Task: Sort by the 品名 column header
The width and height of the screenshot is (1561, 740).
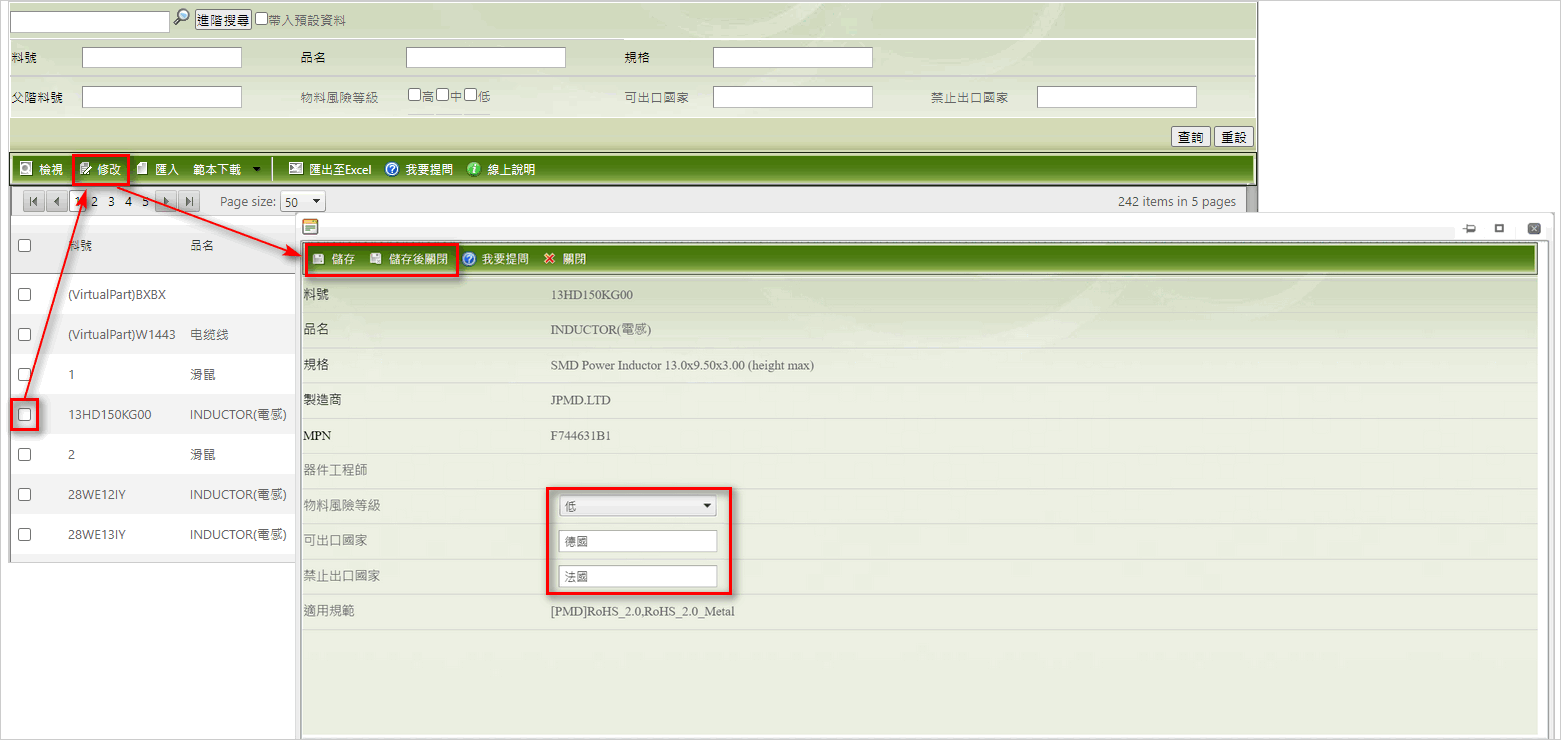Action: pyautogui.click(x=202, y=245)
